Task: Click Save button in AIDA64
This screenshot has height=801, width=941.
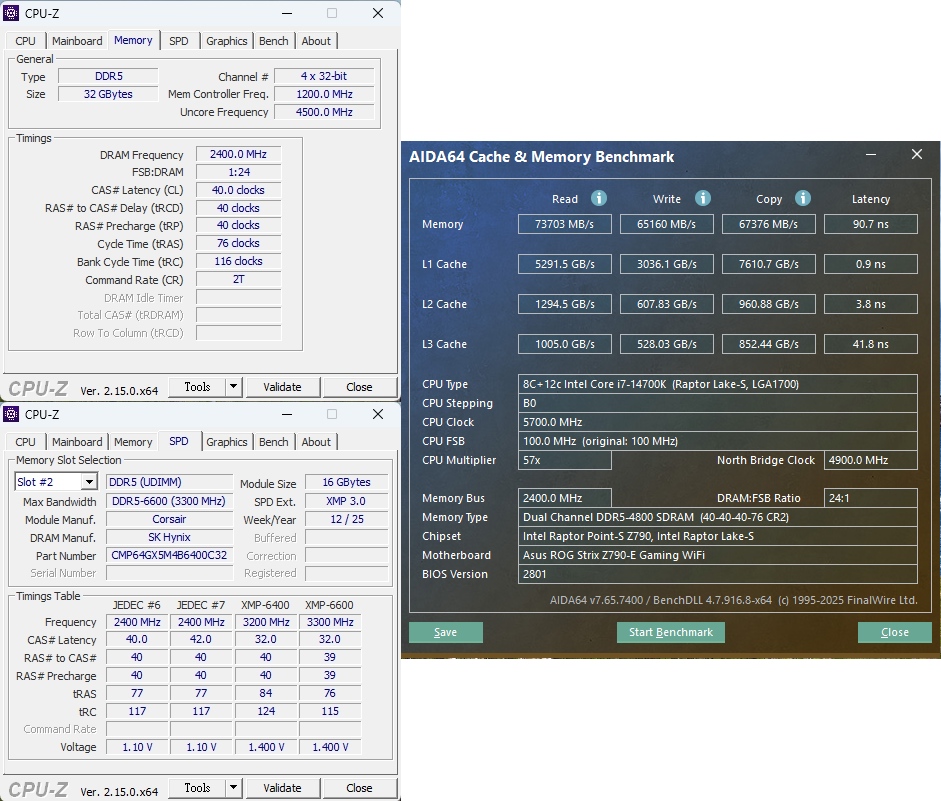Action: tap(445, 632)
